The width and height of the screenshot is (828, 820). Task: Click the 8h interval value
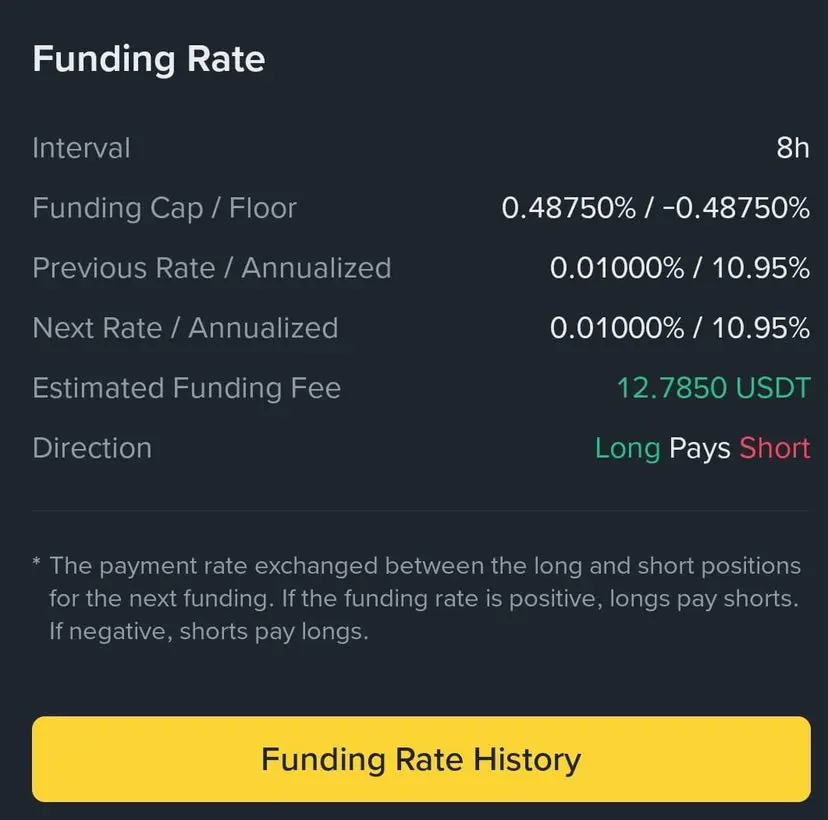792,148
